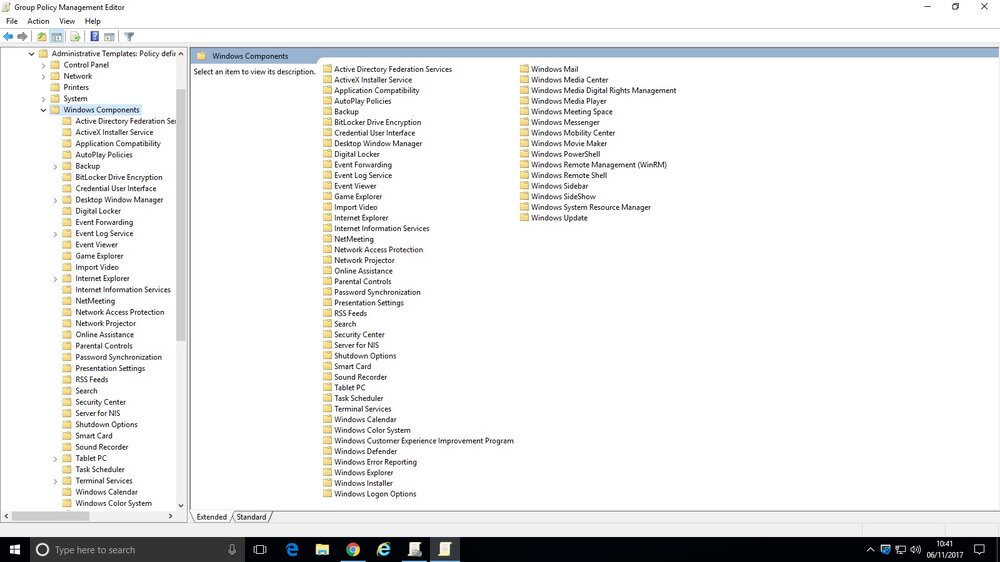The width and height of the screenshot is (1000, 562).
Task: Click the Up One Level folder icon
Action: (x=41, y=37)
